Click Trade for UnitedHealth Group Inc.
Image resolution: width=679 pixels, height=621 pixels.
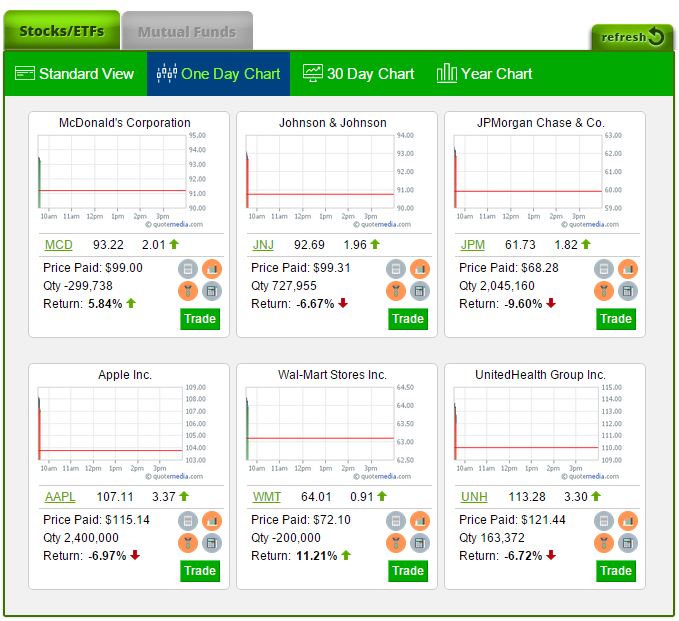coord(616,571)
